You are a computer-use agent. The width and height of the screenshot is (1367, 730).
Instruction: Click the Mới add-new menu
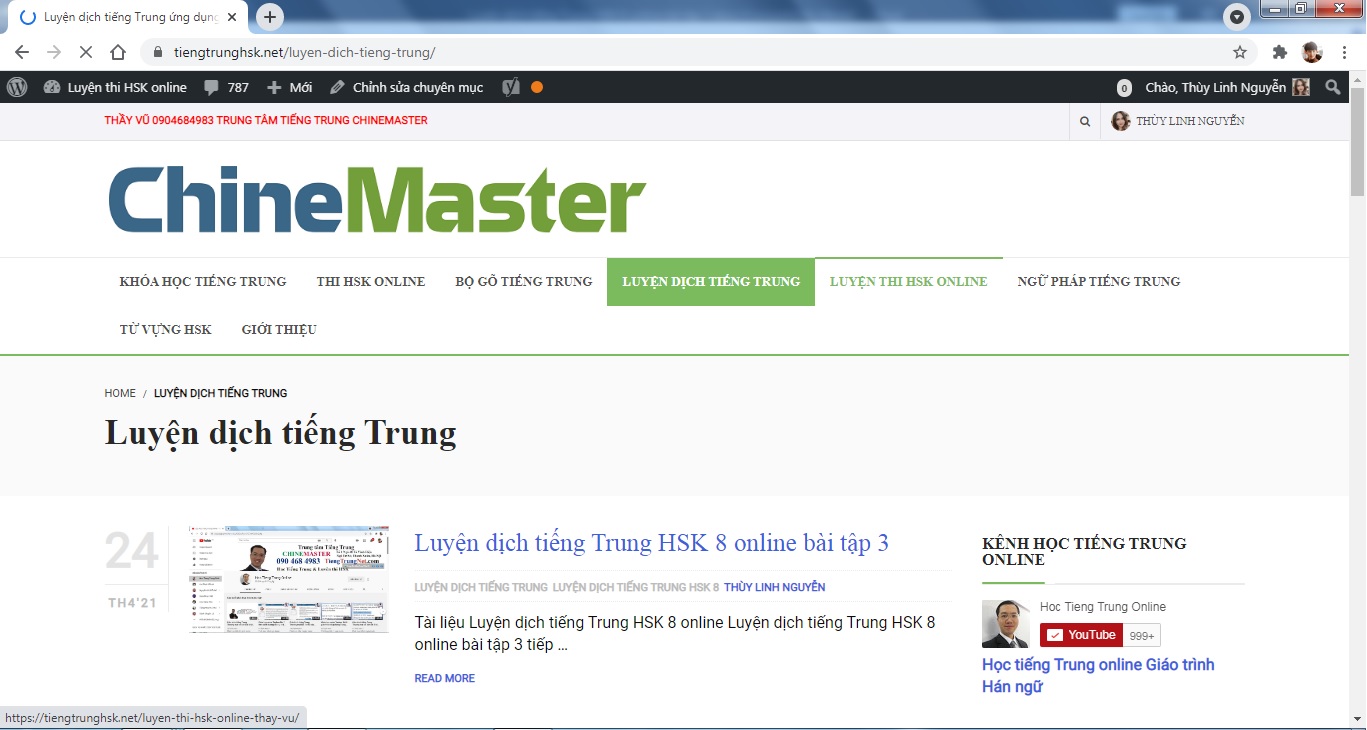point(290,87)
